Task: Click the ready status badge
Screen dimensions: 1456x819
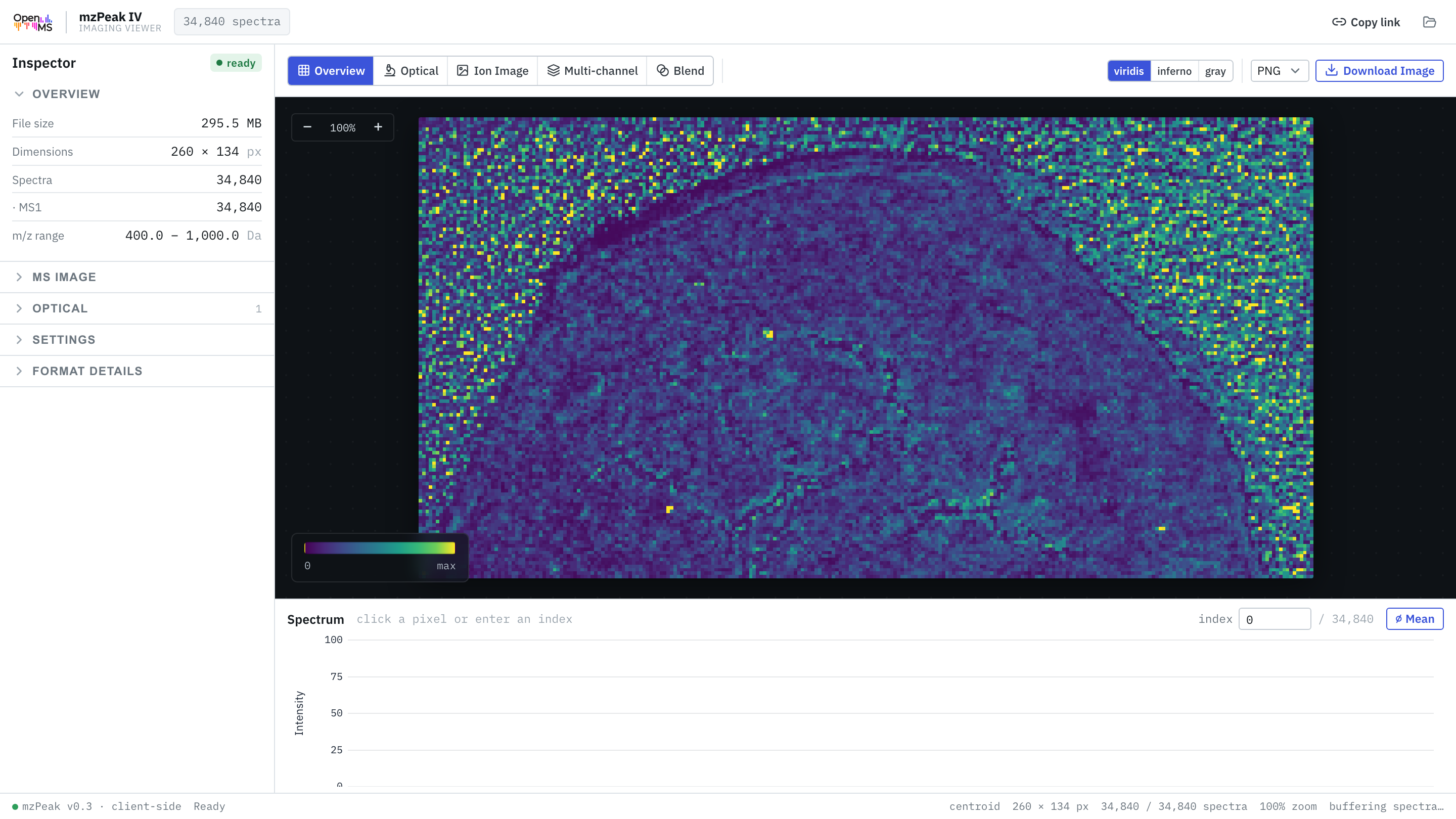Action: pos(236,63)
